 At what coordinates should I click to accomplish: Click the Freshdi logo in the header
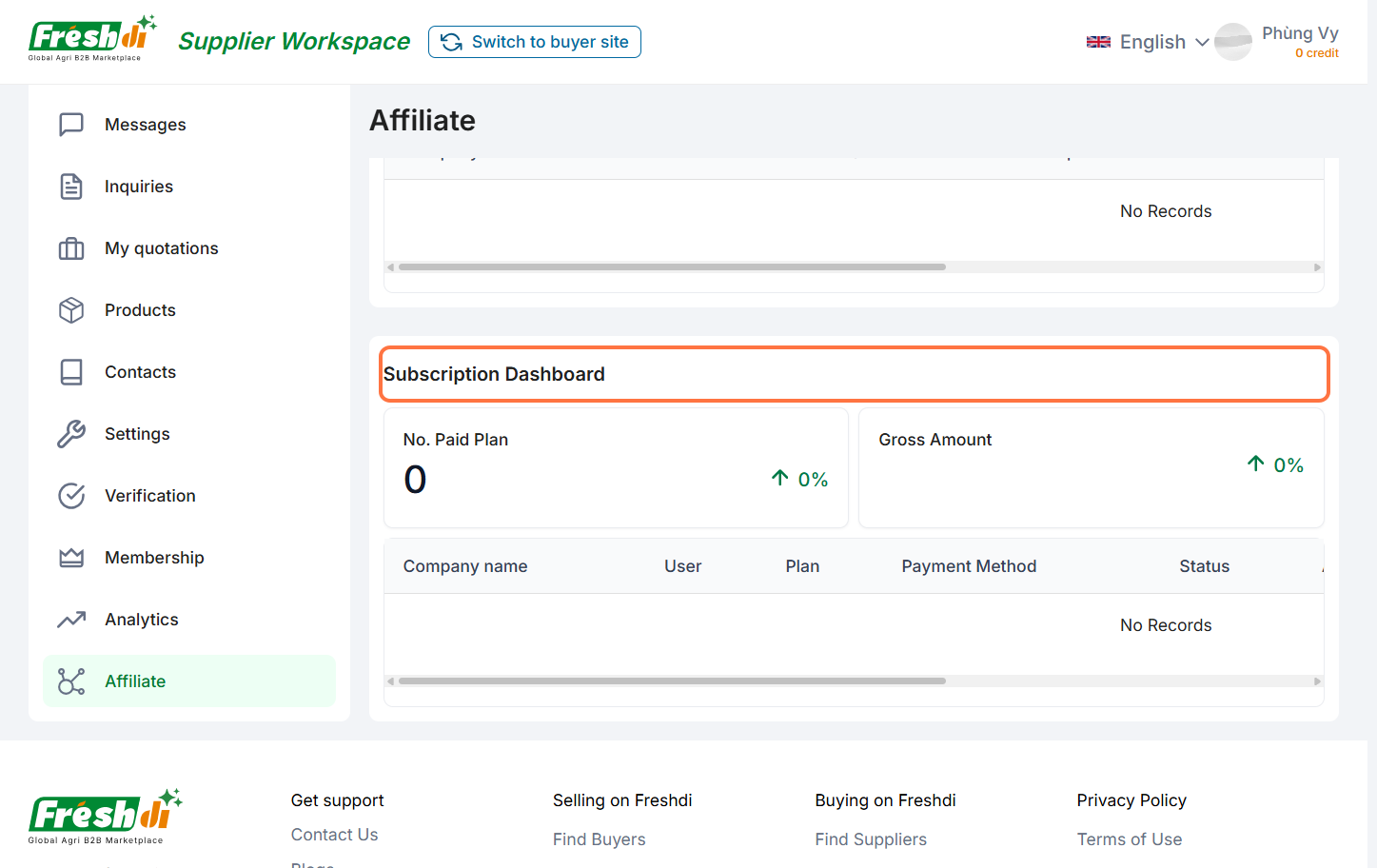coord(92,39)
